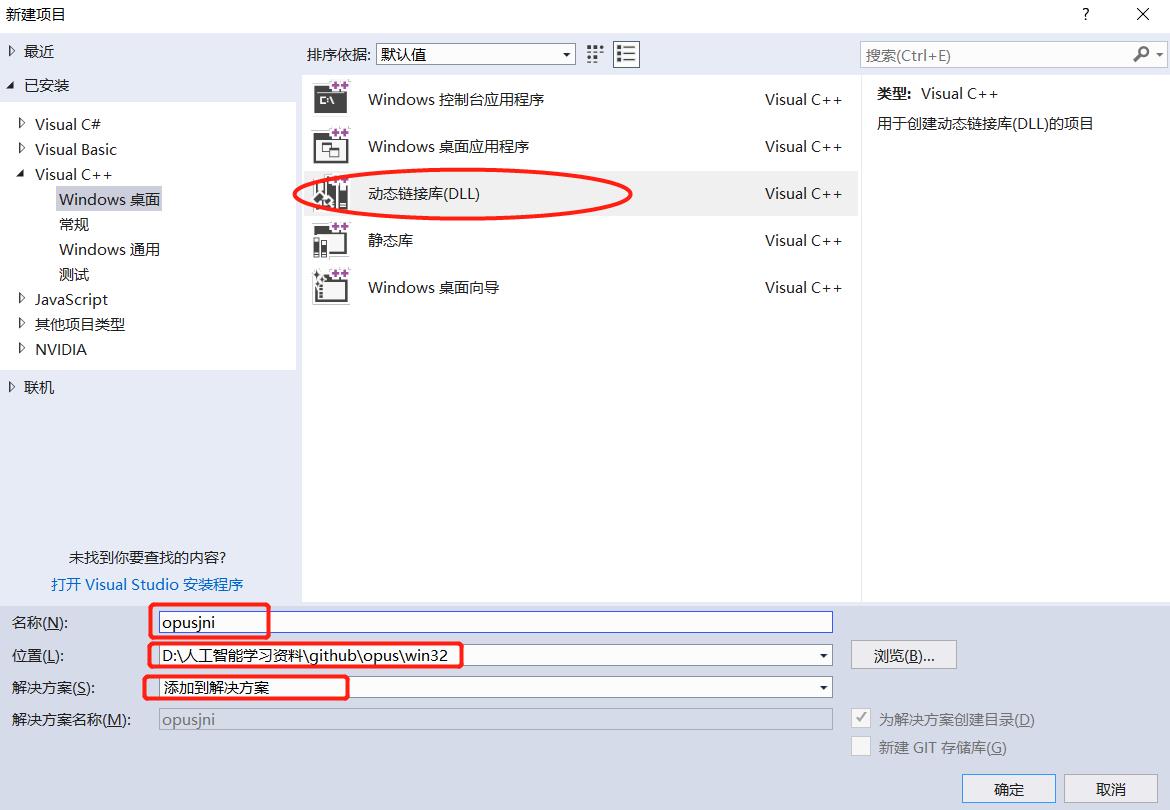
Task: Click the 其他项目类型 category label
Action: pyautogui.click(x=80, y=324)
